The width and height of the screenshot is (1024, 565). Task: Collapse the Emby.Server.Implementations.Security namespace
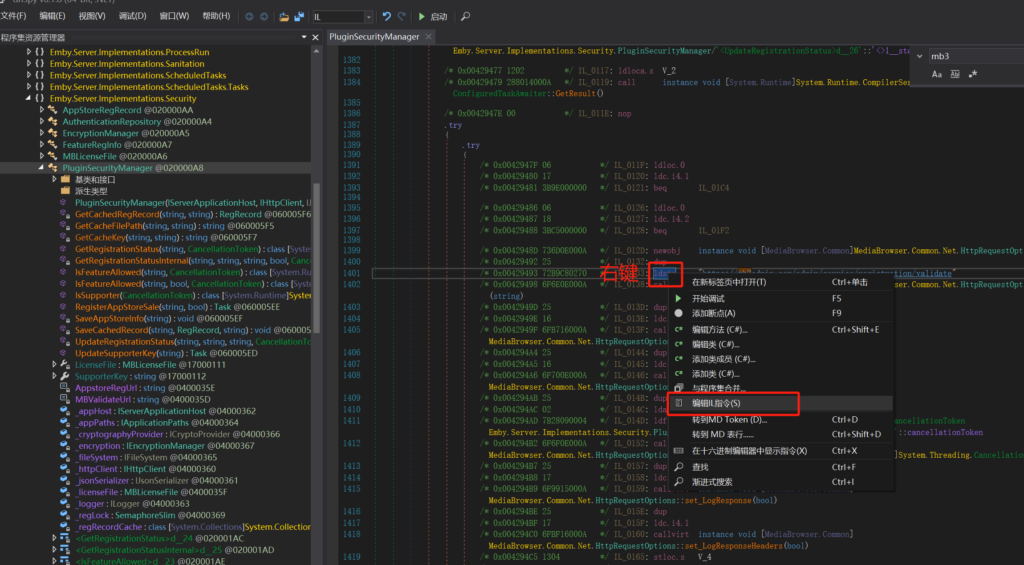click(28, 99)
